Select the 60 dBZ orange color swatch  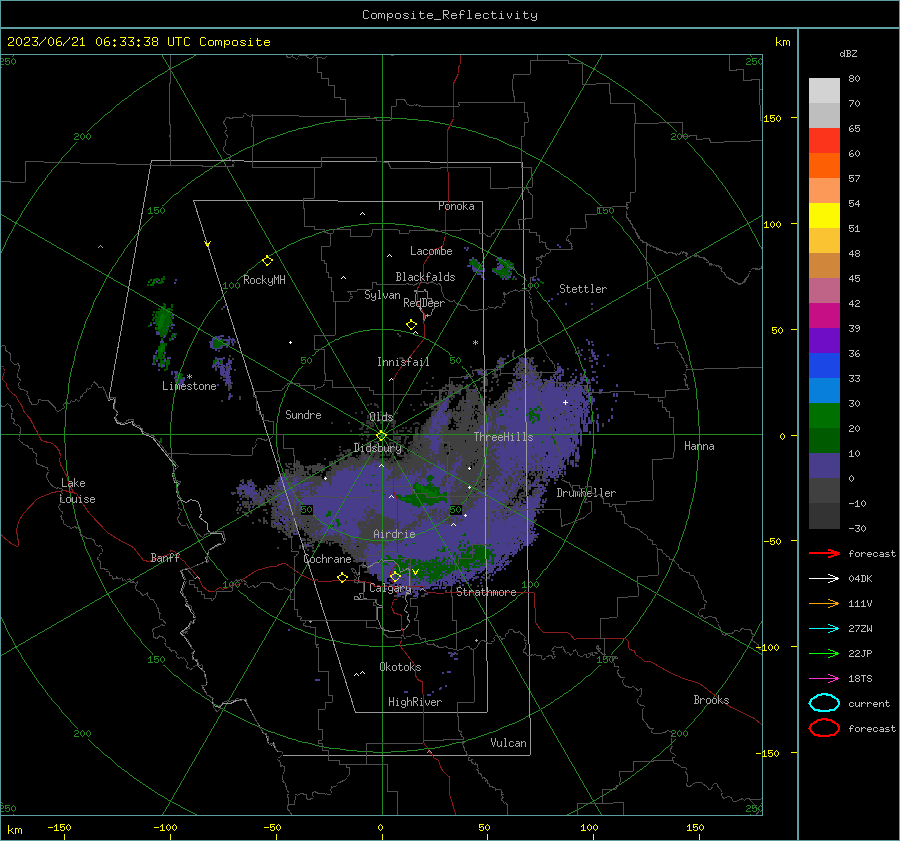point(824,165)
